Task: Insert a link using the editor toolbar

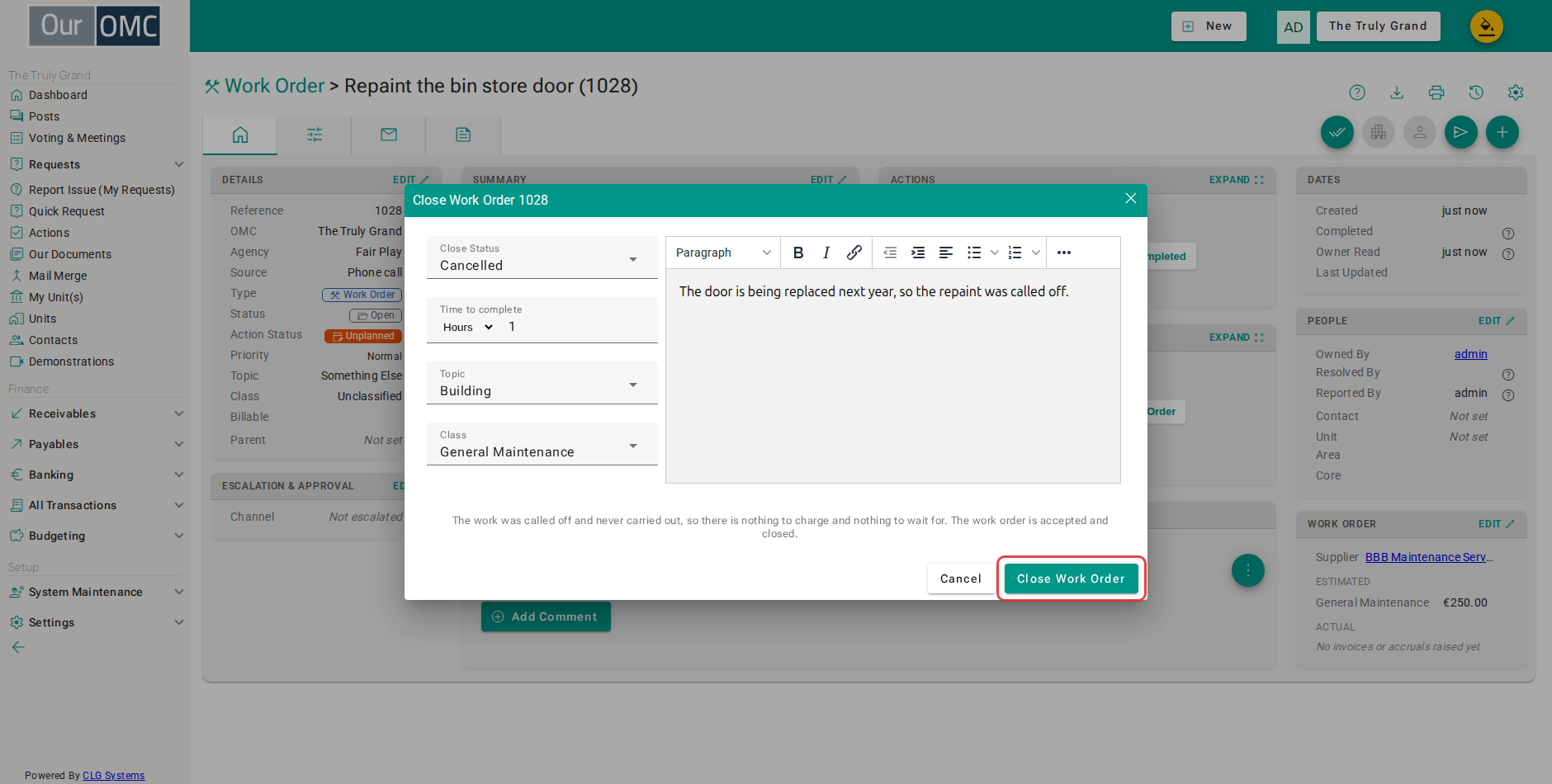Action: [854, 253]
